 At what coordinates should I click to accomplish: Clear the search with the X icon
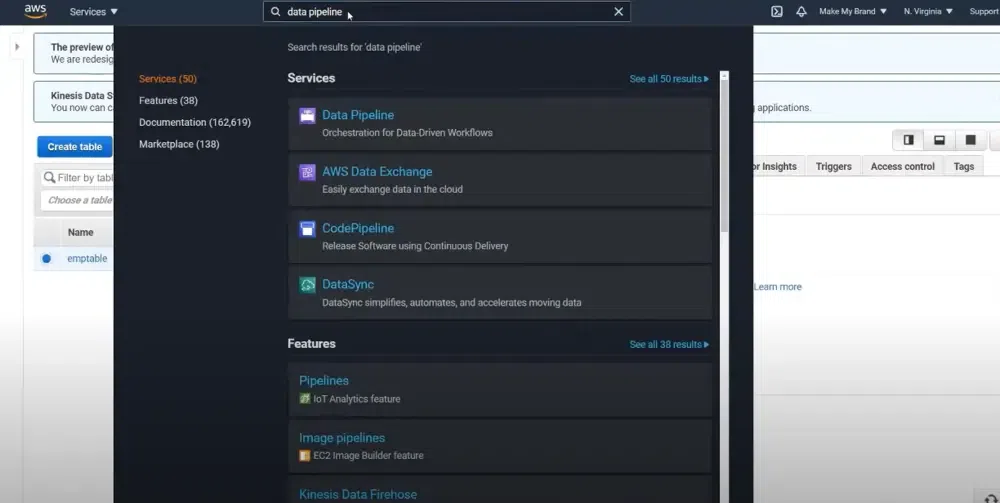click(x=618, y=11)
